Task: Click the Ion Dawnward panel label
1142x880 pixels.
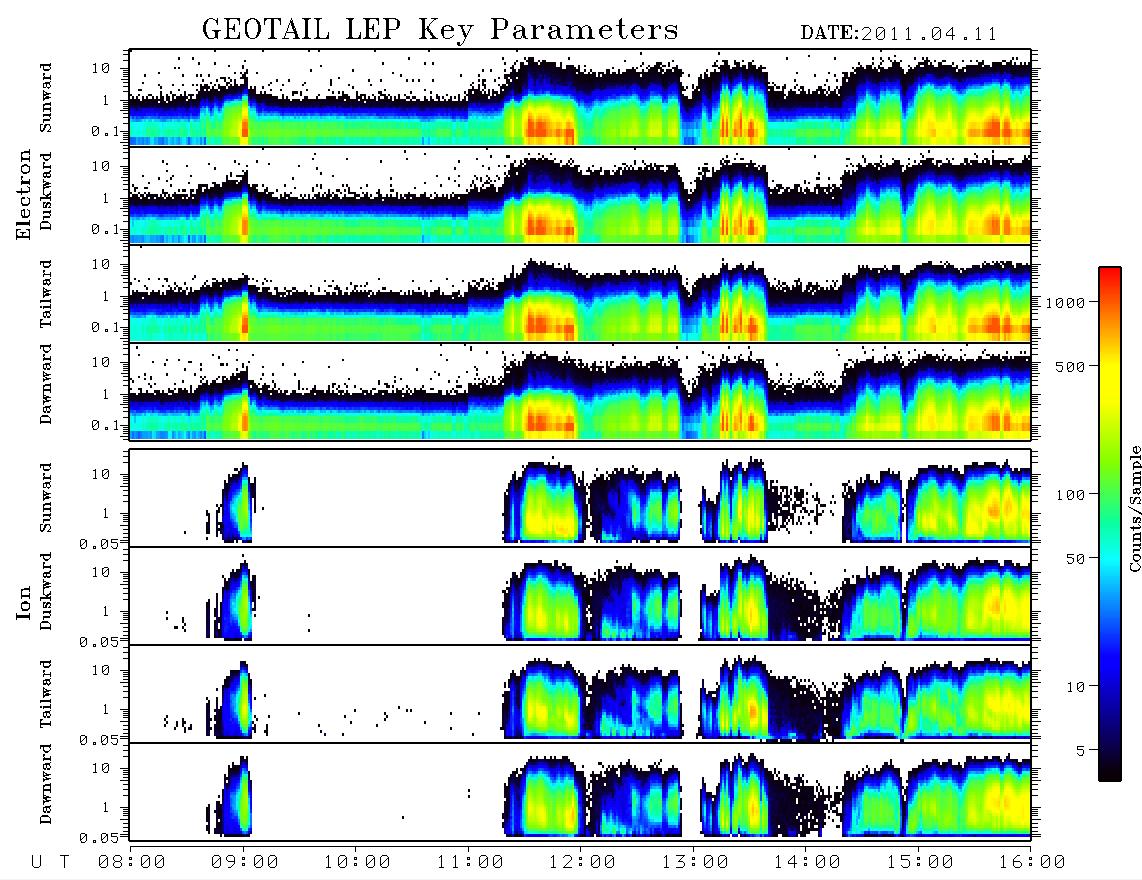Action: 46,784
